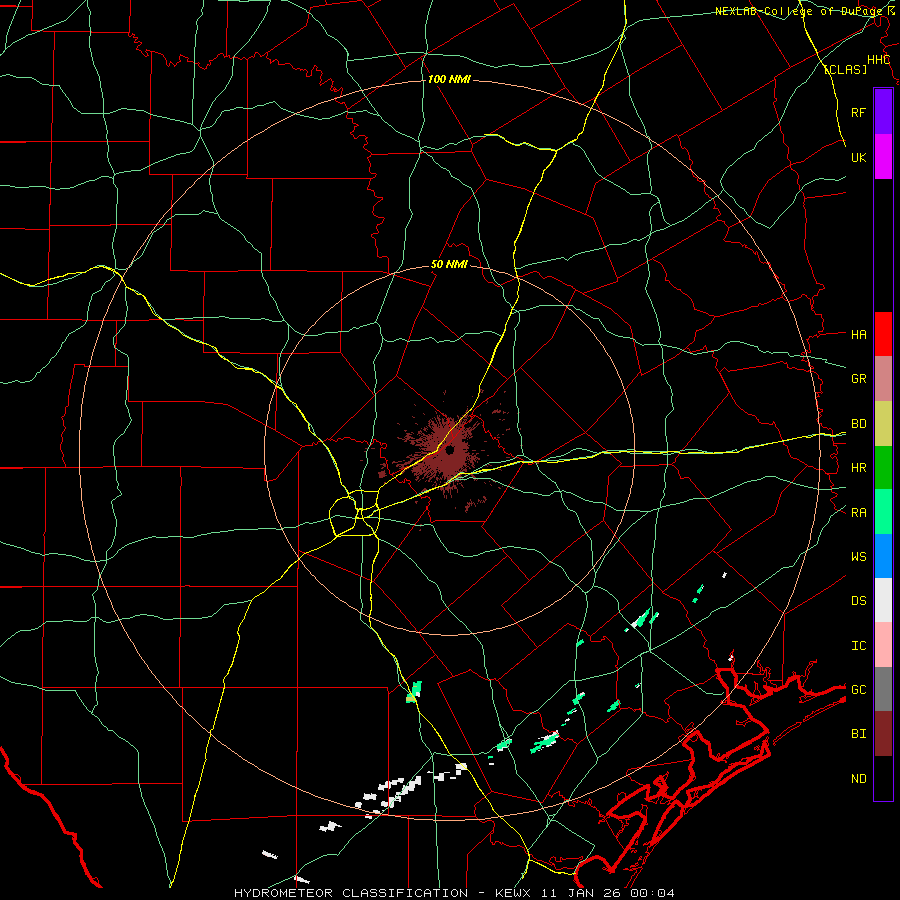Click the ND legend label
The width and height of the screenshot is (900, 900).
coord(859,778)
